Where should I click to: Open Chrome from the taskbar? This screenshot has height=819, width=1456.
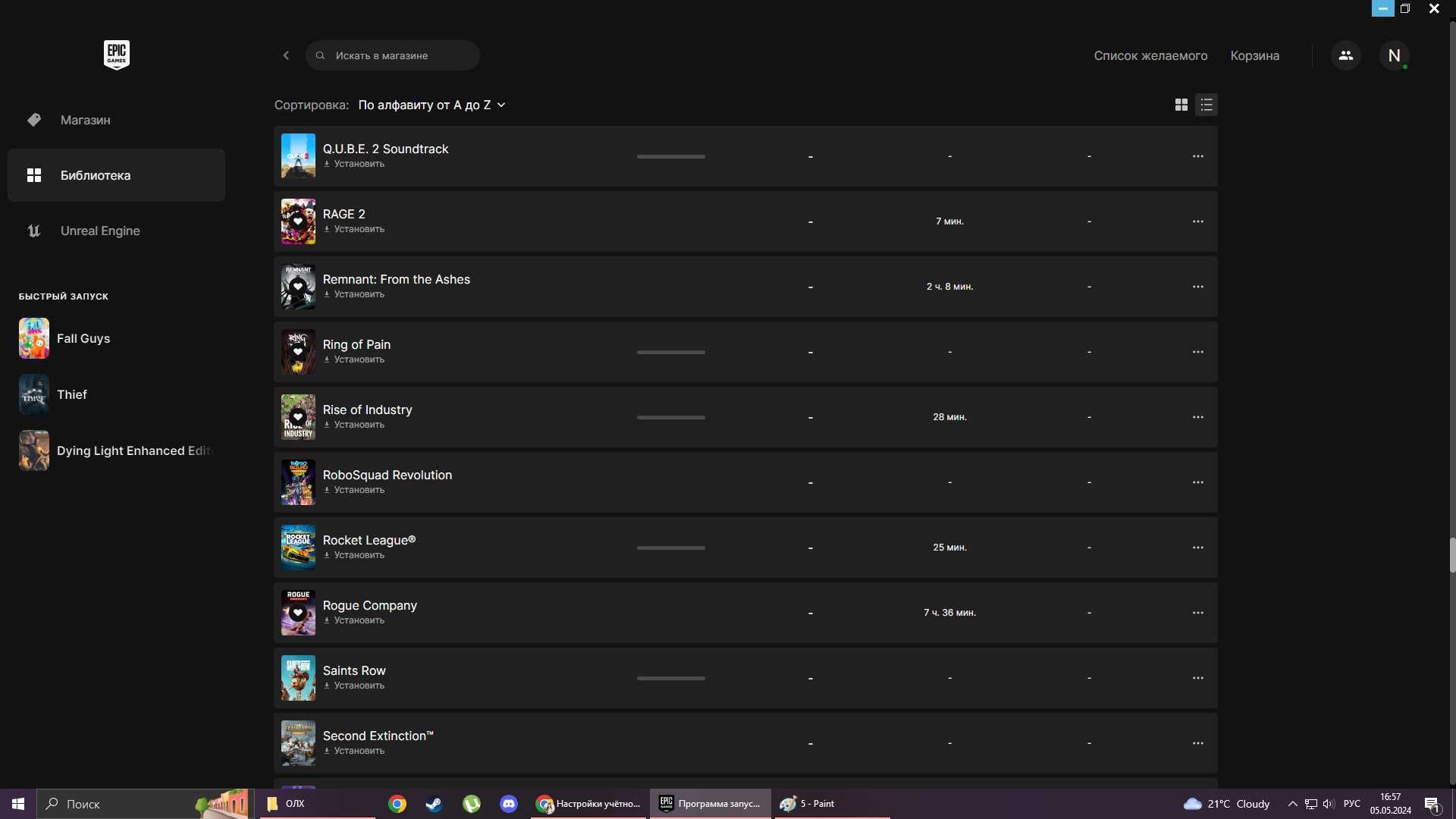point(397,804)
